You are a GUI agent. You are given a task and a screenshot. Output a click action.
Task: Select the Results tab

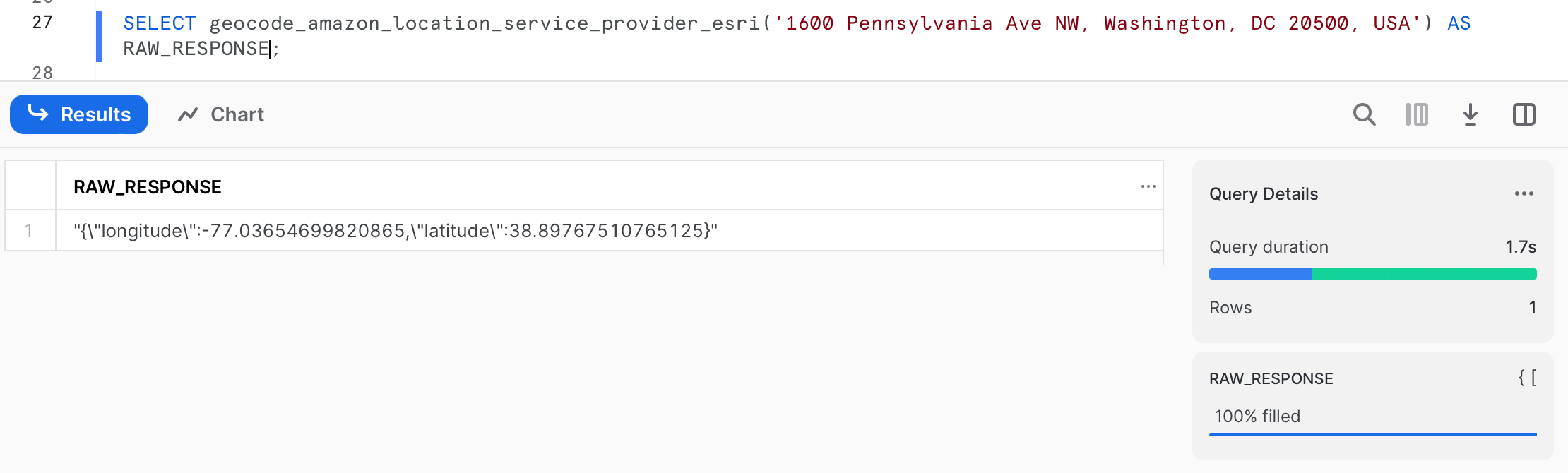[79, 114]
